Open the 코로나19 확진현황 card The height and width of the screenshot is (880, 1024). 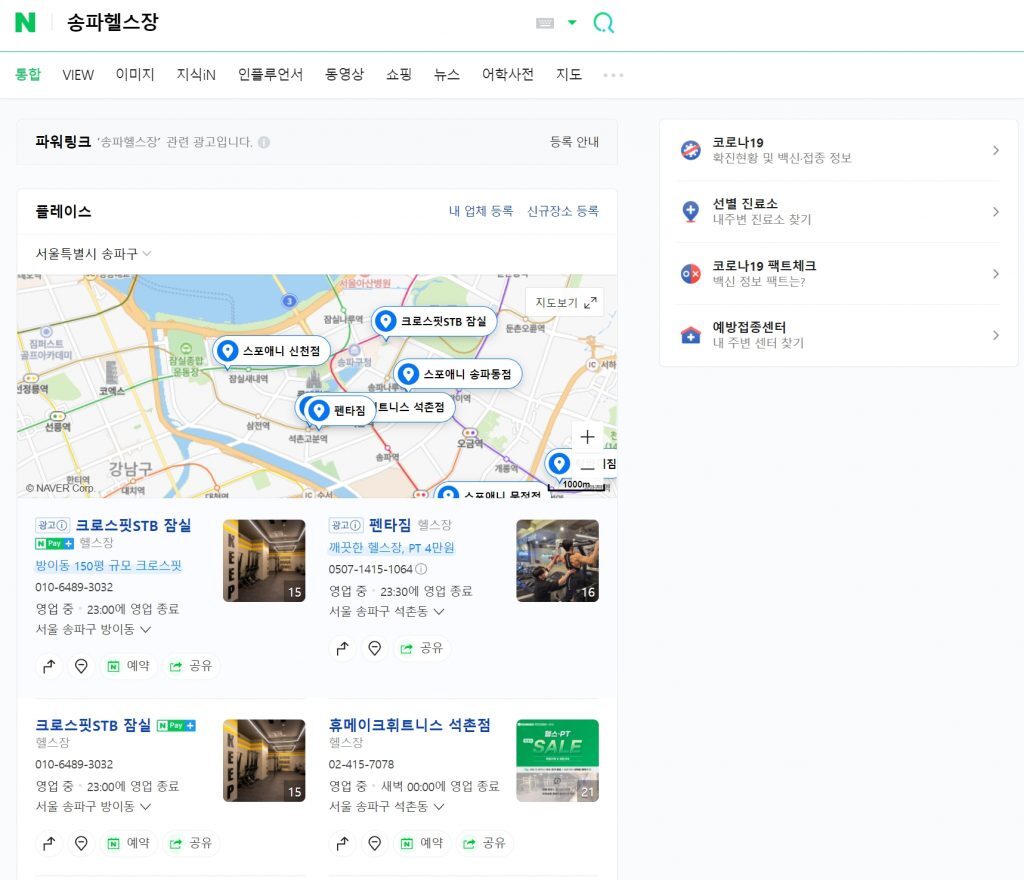pyautogui.click(x=839, y=150)
